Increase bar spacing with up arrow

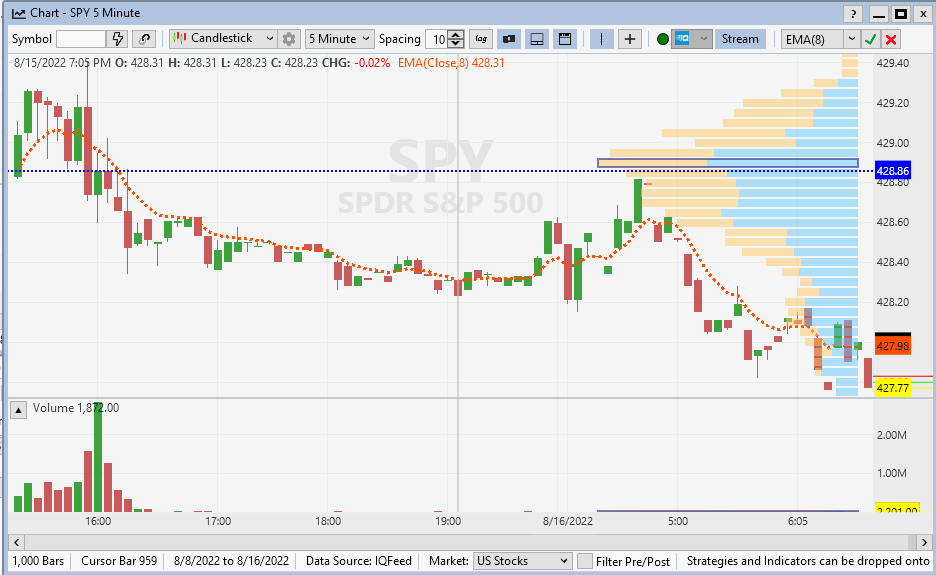456,35
